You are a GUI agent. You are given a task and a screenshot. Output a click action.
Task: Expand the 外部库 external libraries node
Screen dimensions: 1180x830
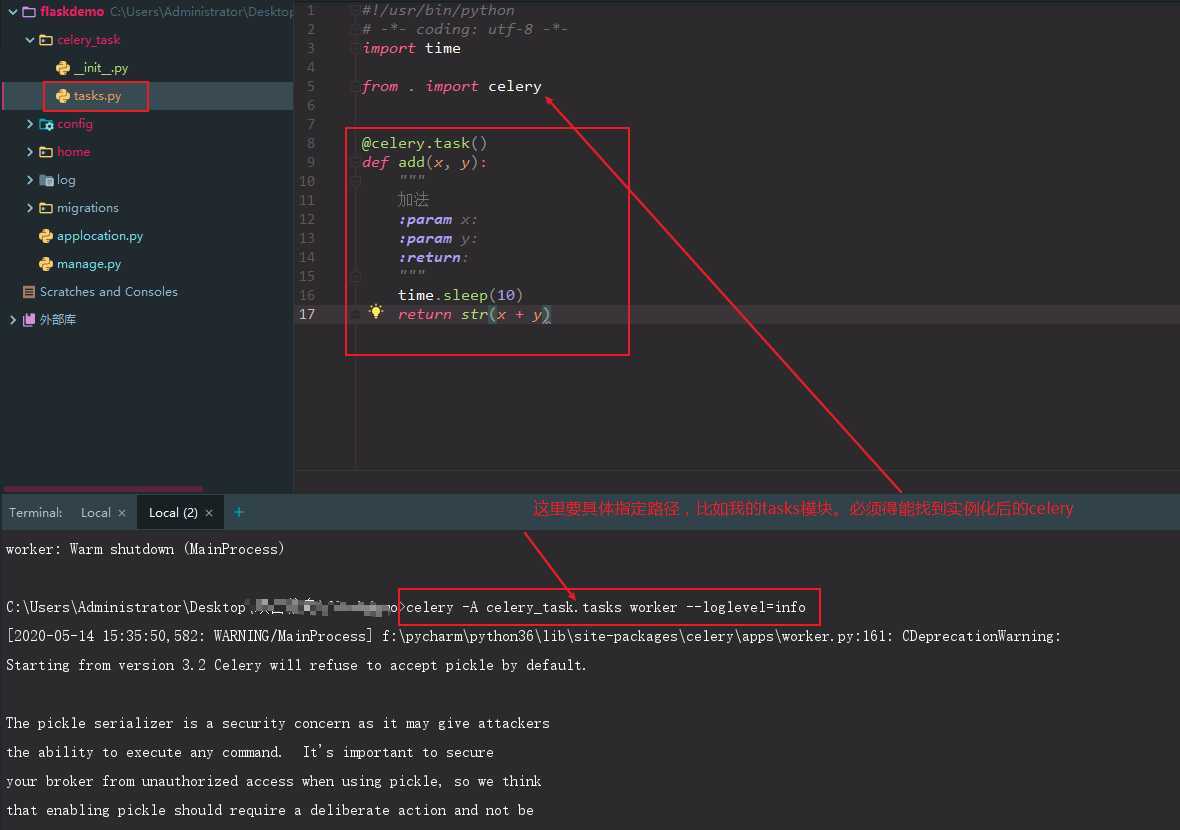click(13, 320)
